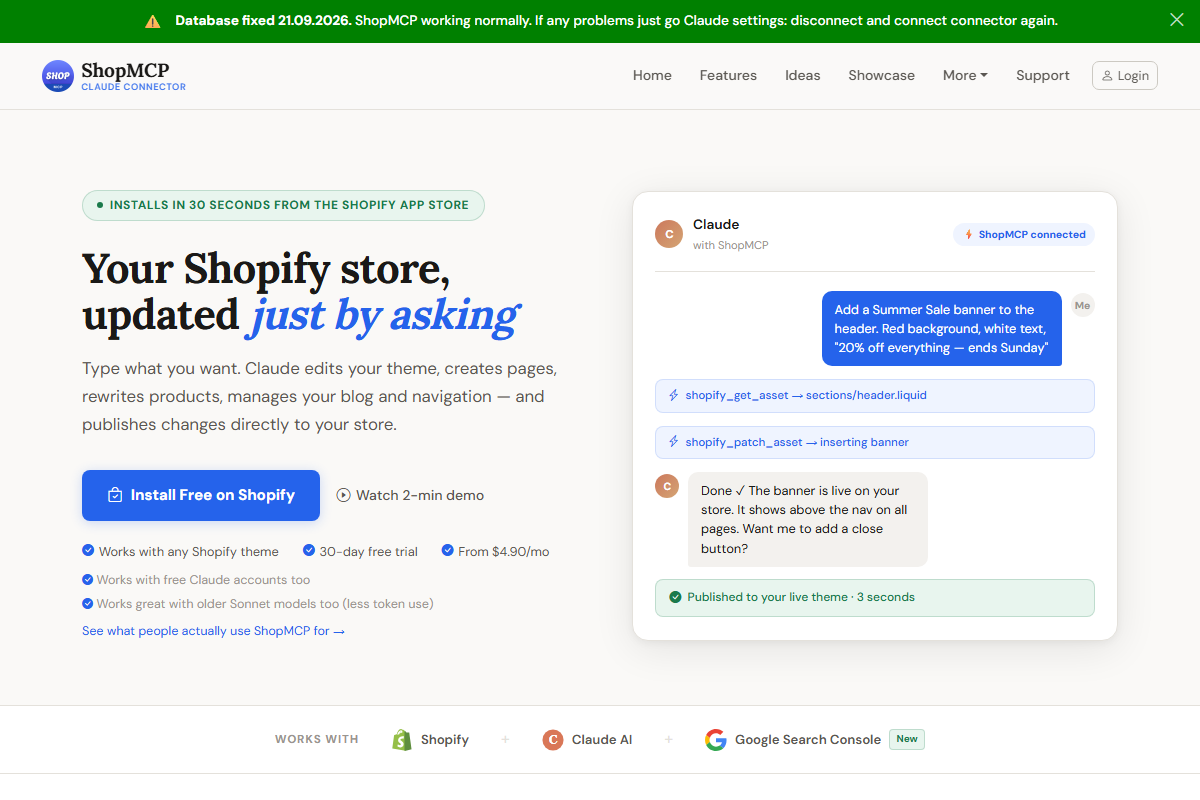Image resolution: width=1200 pixels, height=800 pixels.
Task: Click the 'with ShopMCP' subtitle under Claude
Action: tap(731, 245)
